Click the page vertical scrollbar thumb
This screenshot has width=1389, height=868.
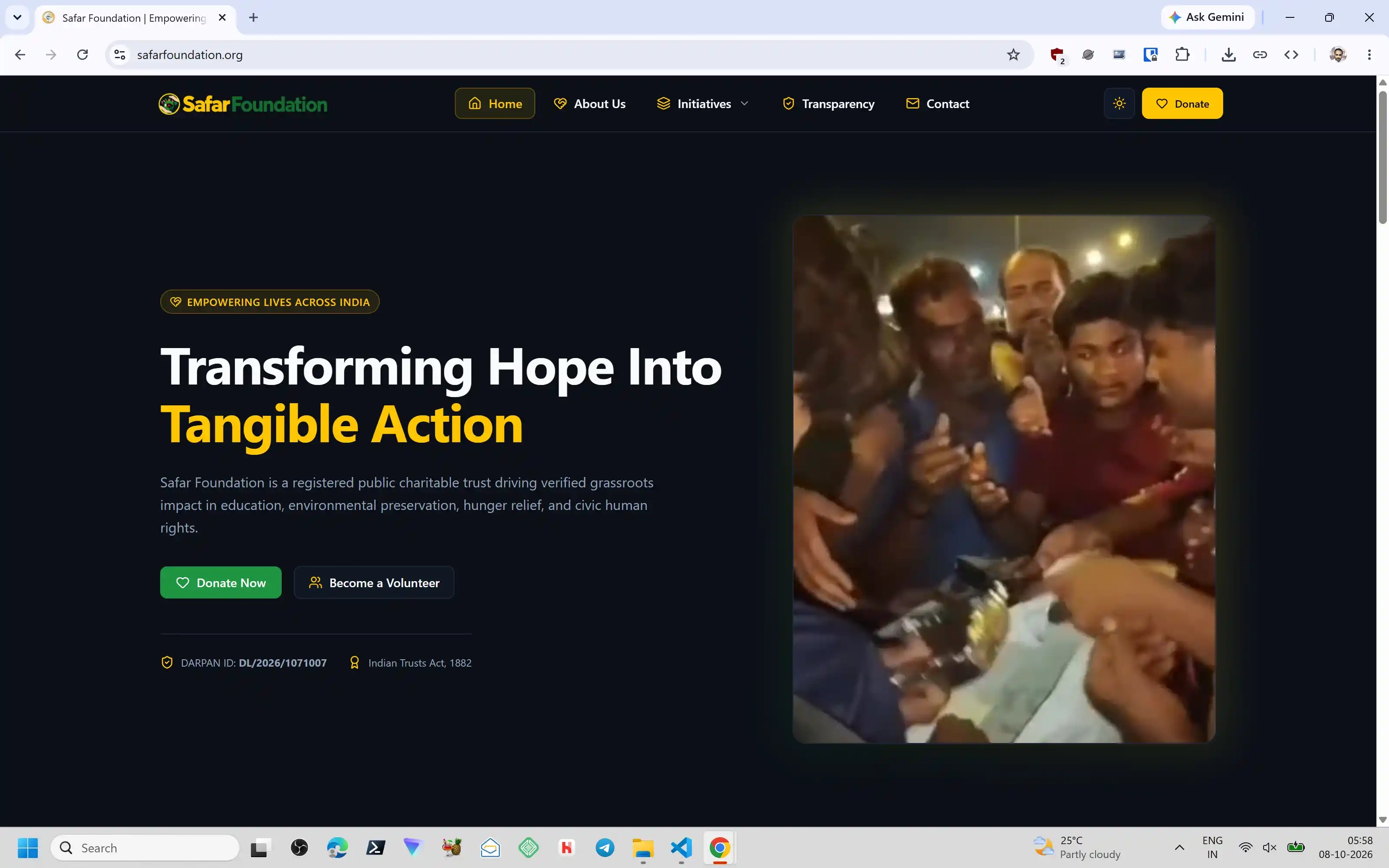click(1382, 157)
